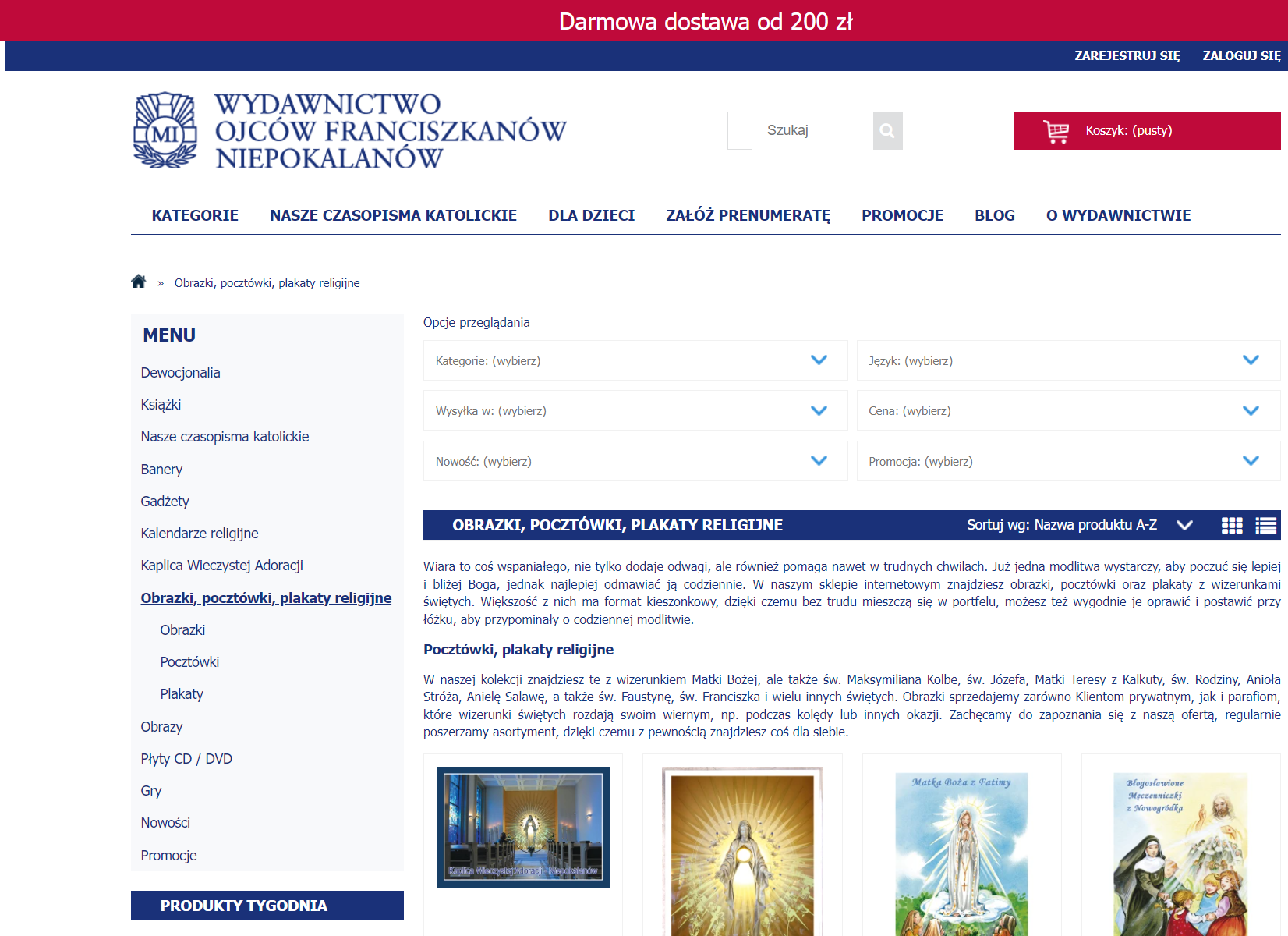Image resolution: width=1288 pixels, height=936 pixels.
Task: Open the Kaplica Wieczystej Adoracji product thumbnail
Action: pos(523,827)
